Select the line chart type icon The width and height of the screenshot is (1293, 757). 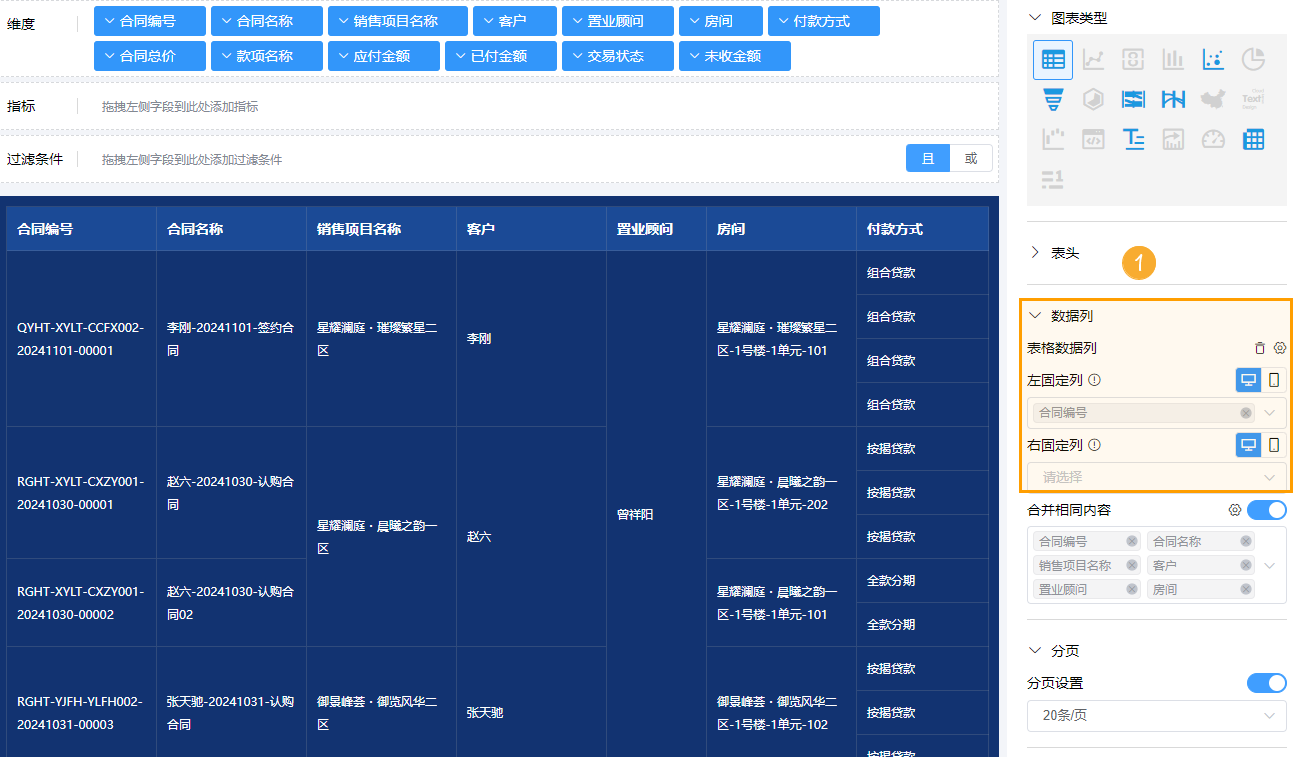(x=1093, y=59)
